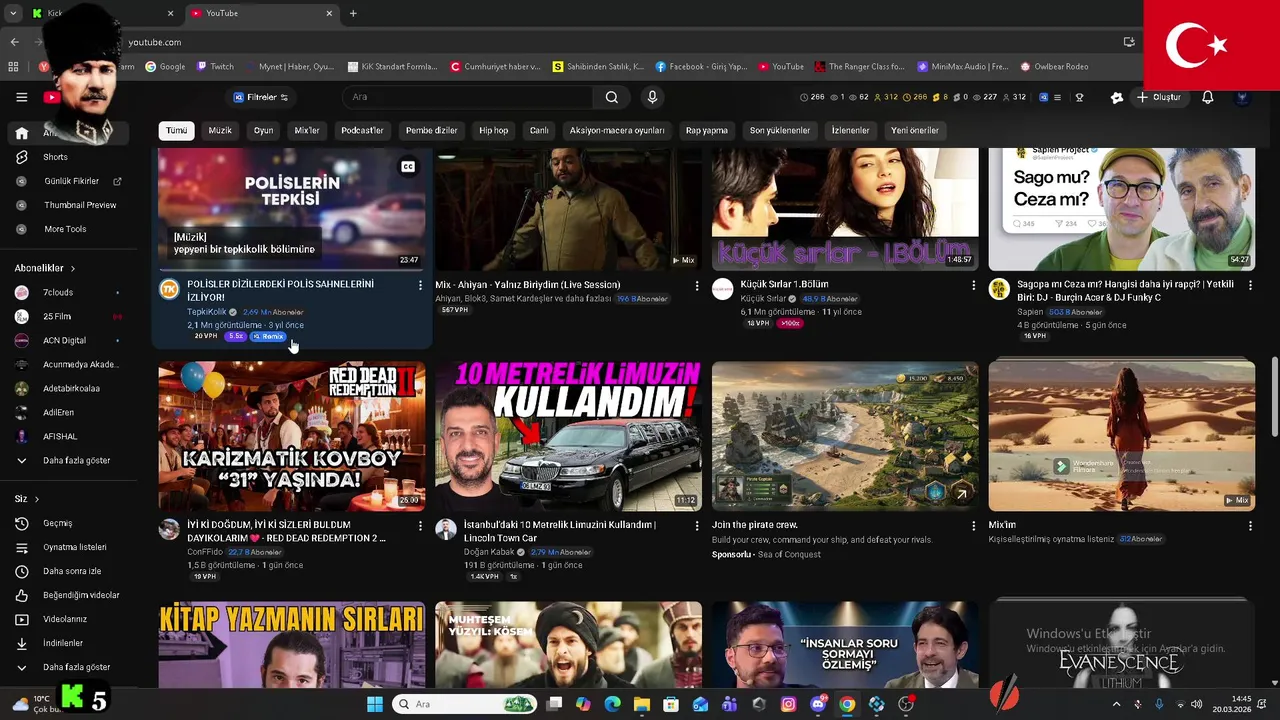
Task: Open a new browser tab
Action: pos(353,13)
